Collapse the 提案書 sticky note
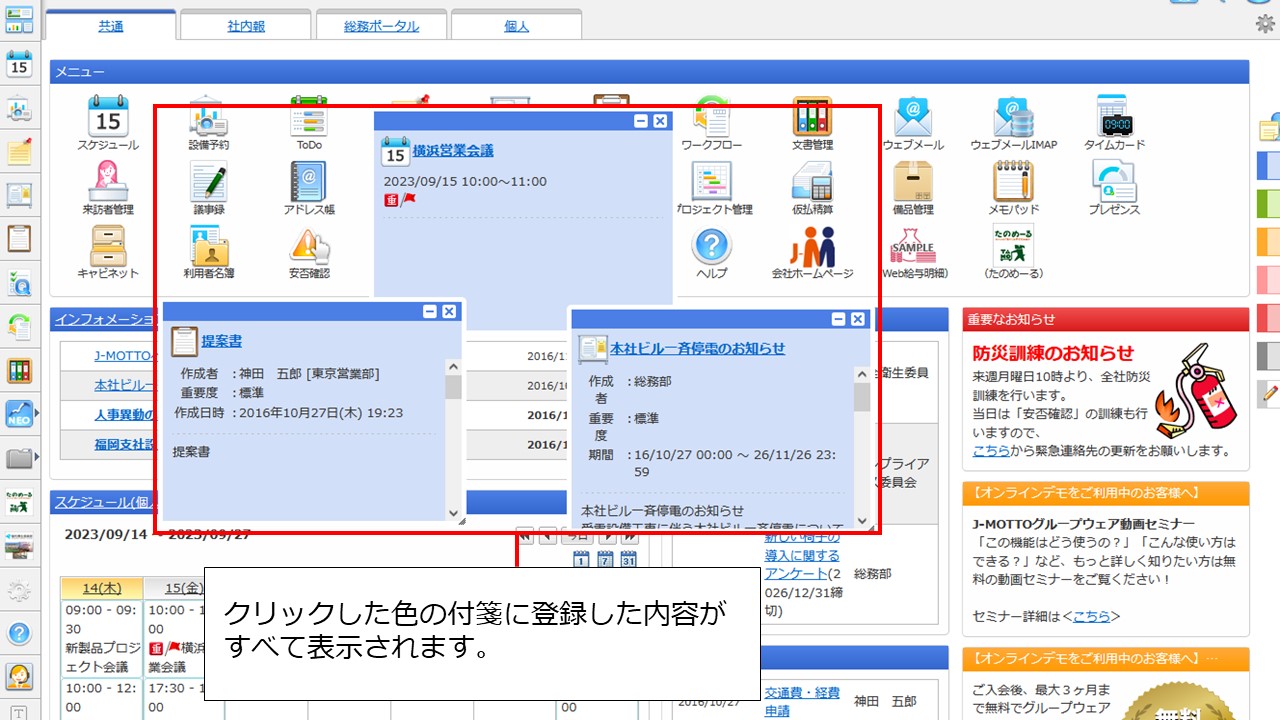Image resolution: width=1280 pixels, height=720 pixels. click(x=430, y=312)
